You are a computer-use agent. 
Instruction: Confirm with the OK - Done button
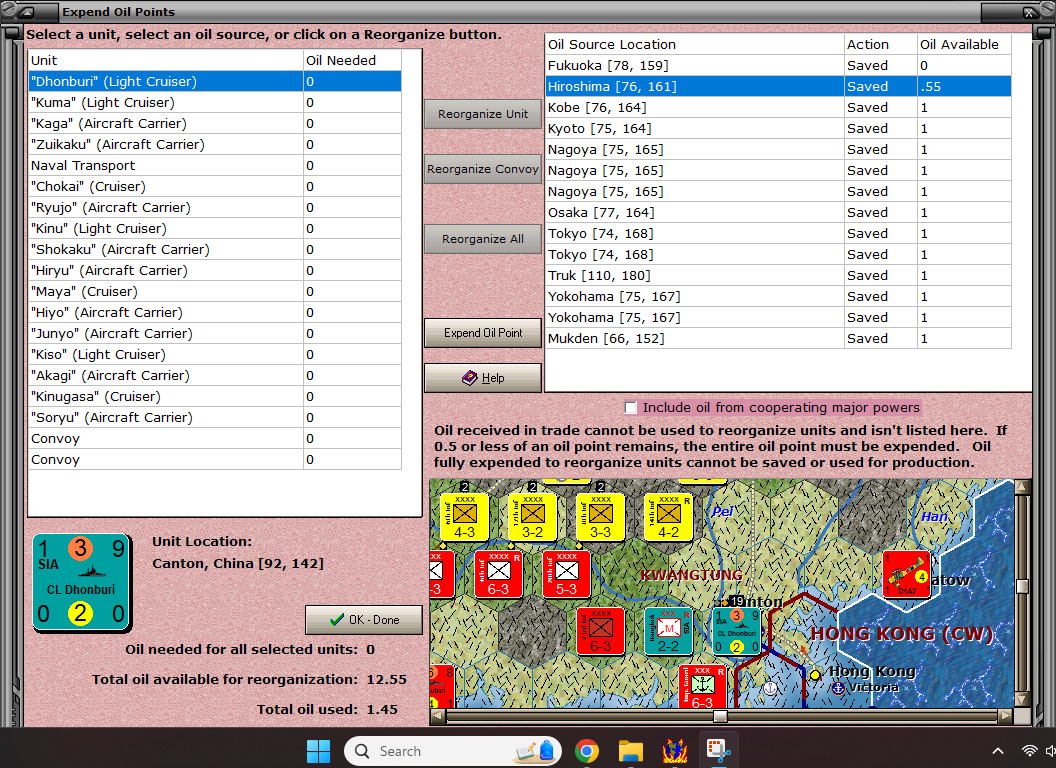[364, 620]
